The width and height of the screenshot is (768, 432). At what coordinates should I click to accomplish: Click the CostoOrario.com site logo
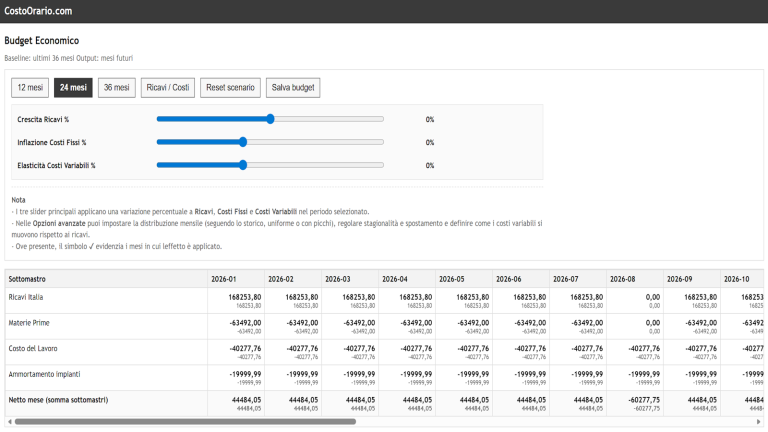(38, 11)
